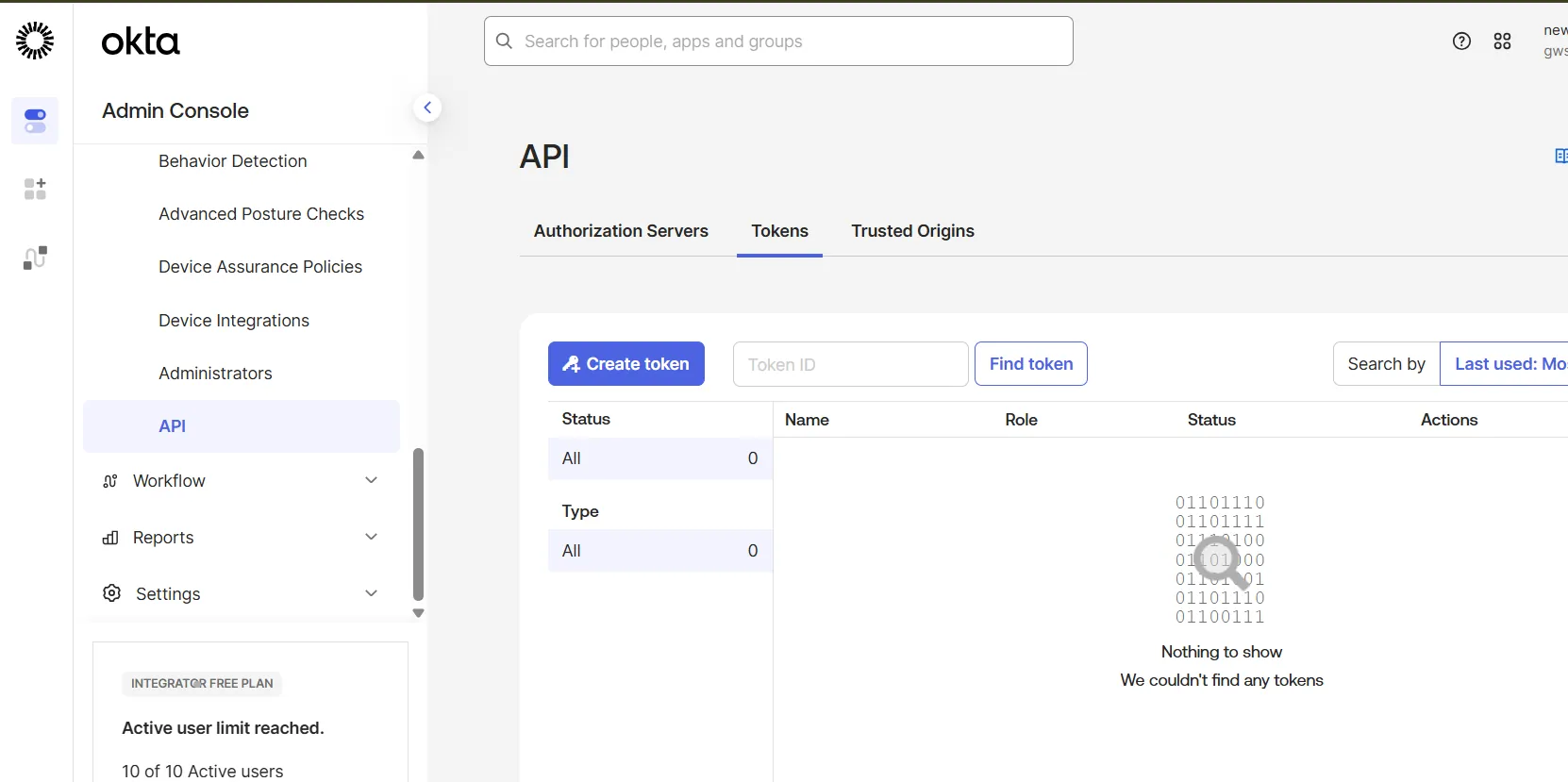1568x782 pixels.
Task: Click the Integrator Free Plan badge
Action: point(202,683)
